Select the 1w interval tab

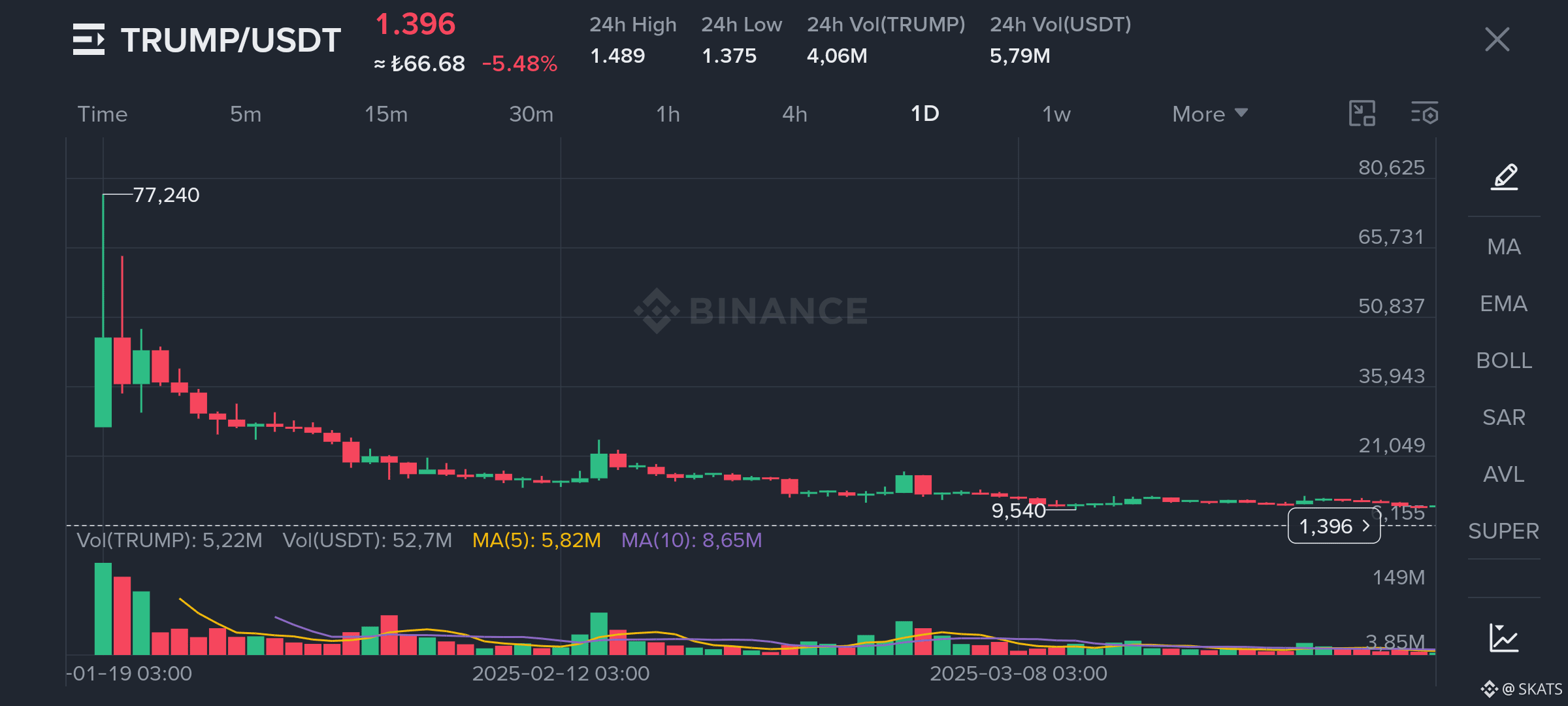point(1056,114)
